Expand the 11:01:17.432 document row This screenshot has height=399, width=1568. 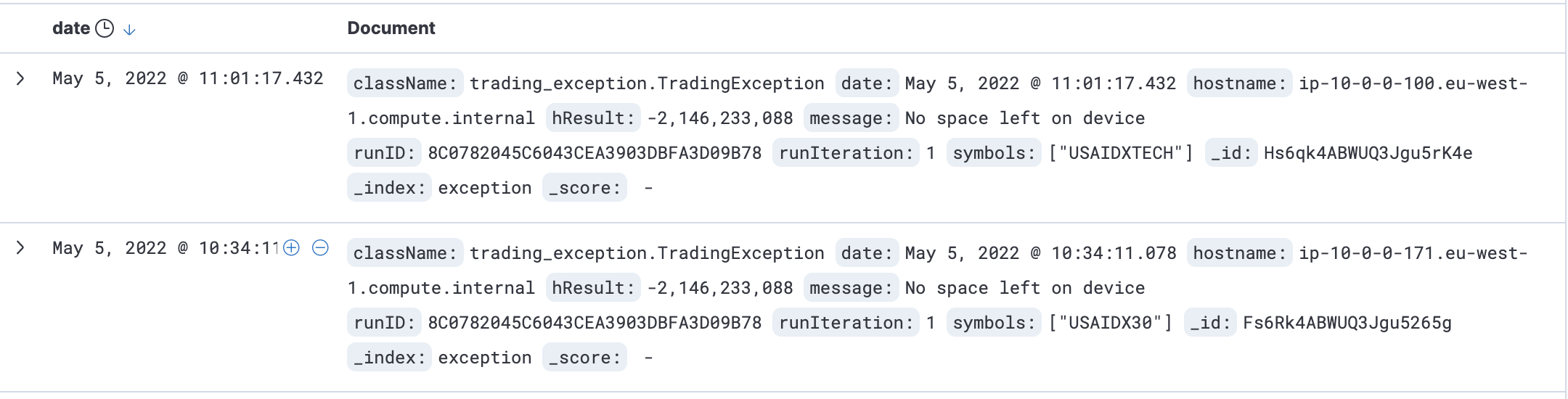20,78
